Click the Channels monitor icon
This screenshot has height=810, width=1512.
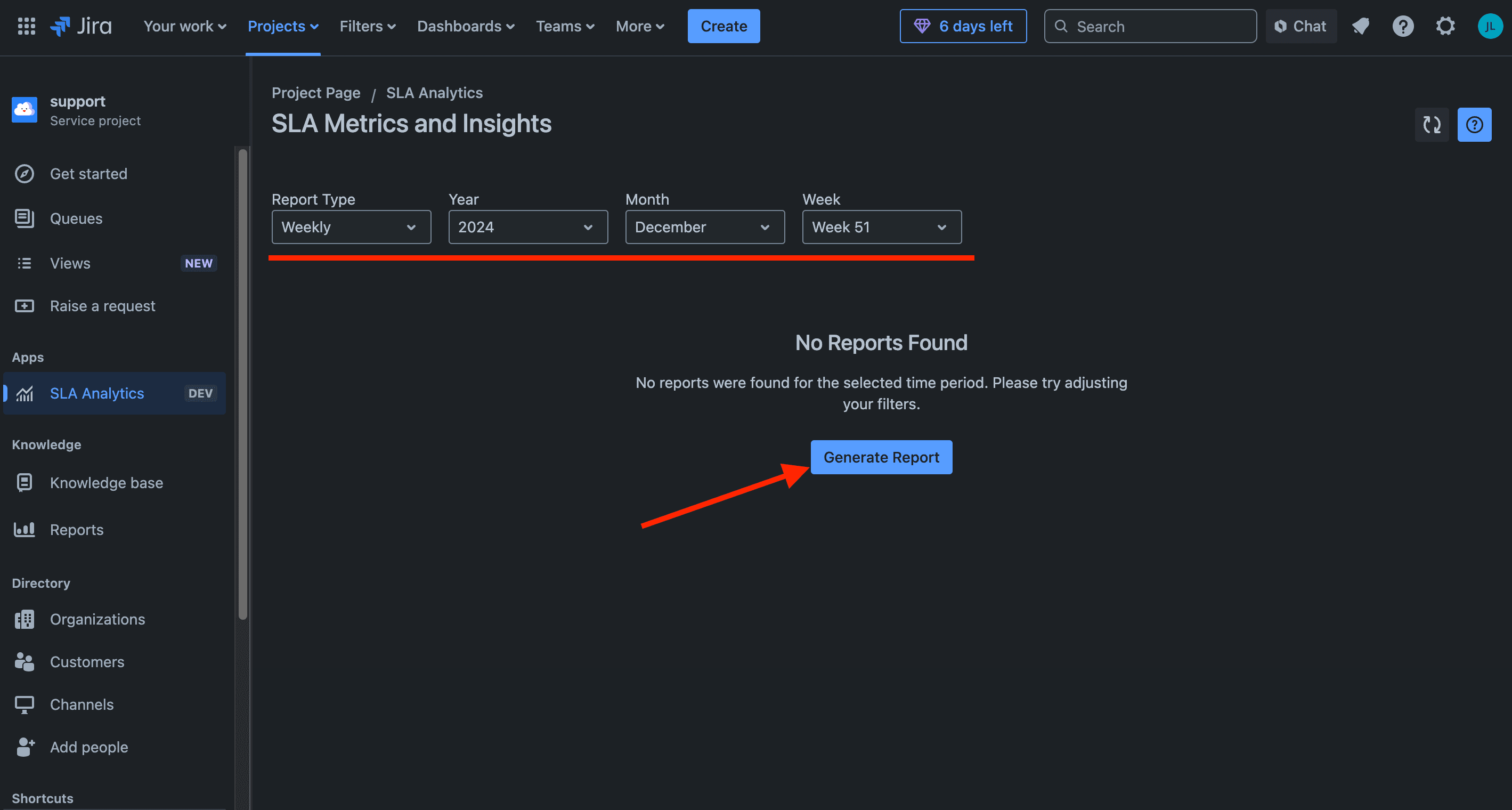click(x=24, y=704)
